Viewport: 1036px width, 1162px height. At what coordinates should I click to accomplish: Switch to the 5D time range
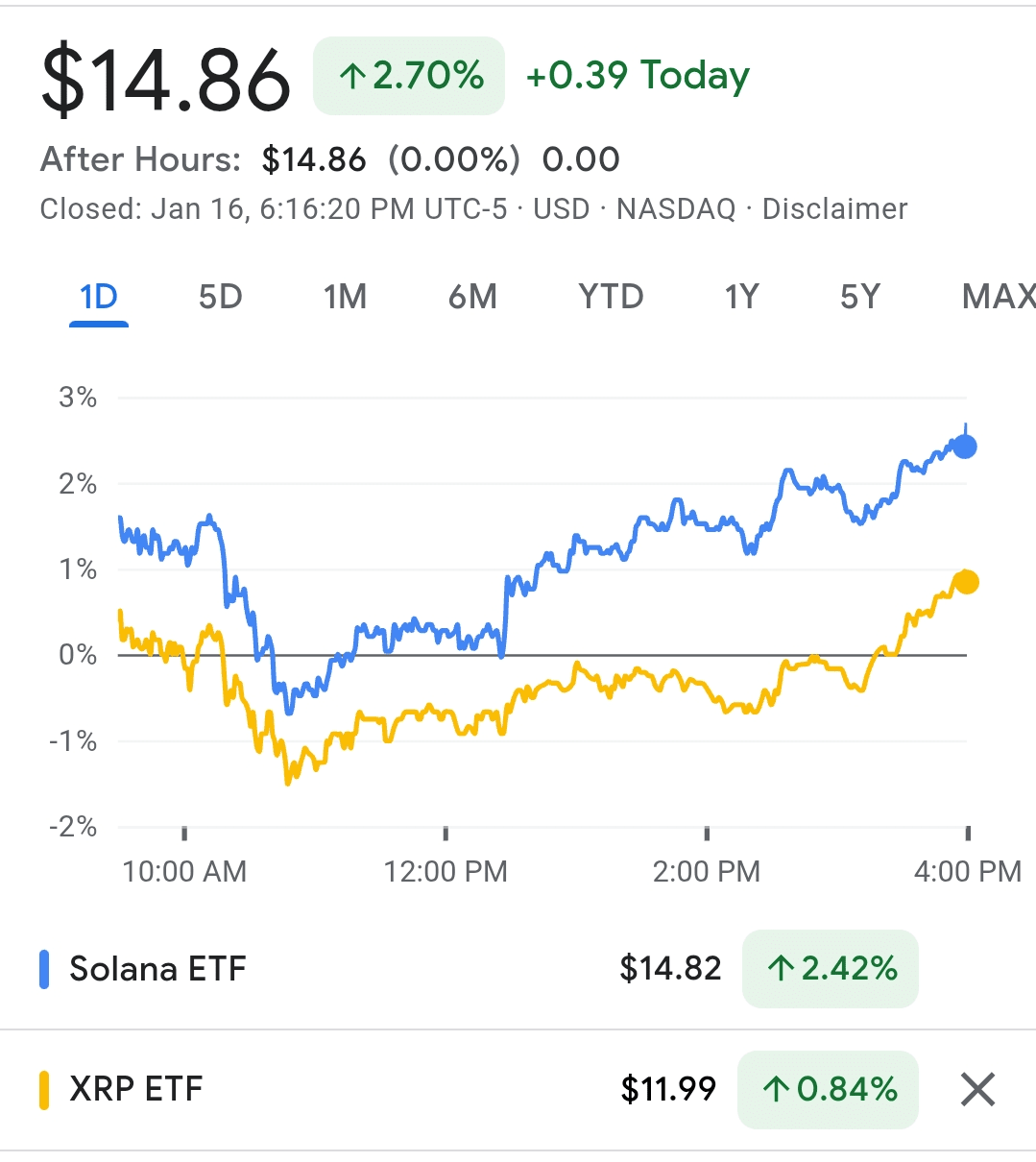[x=220, y=298]
